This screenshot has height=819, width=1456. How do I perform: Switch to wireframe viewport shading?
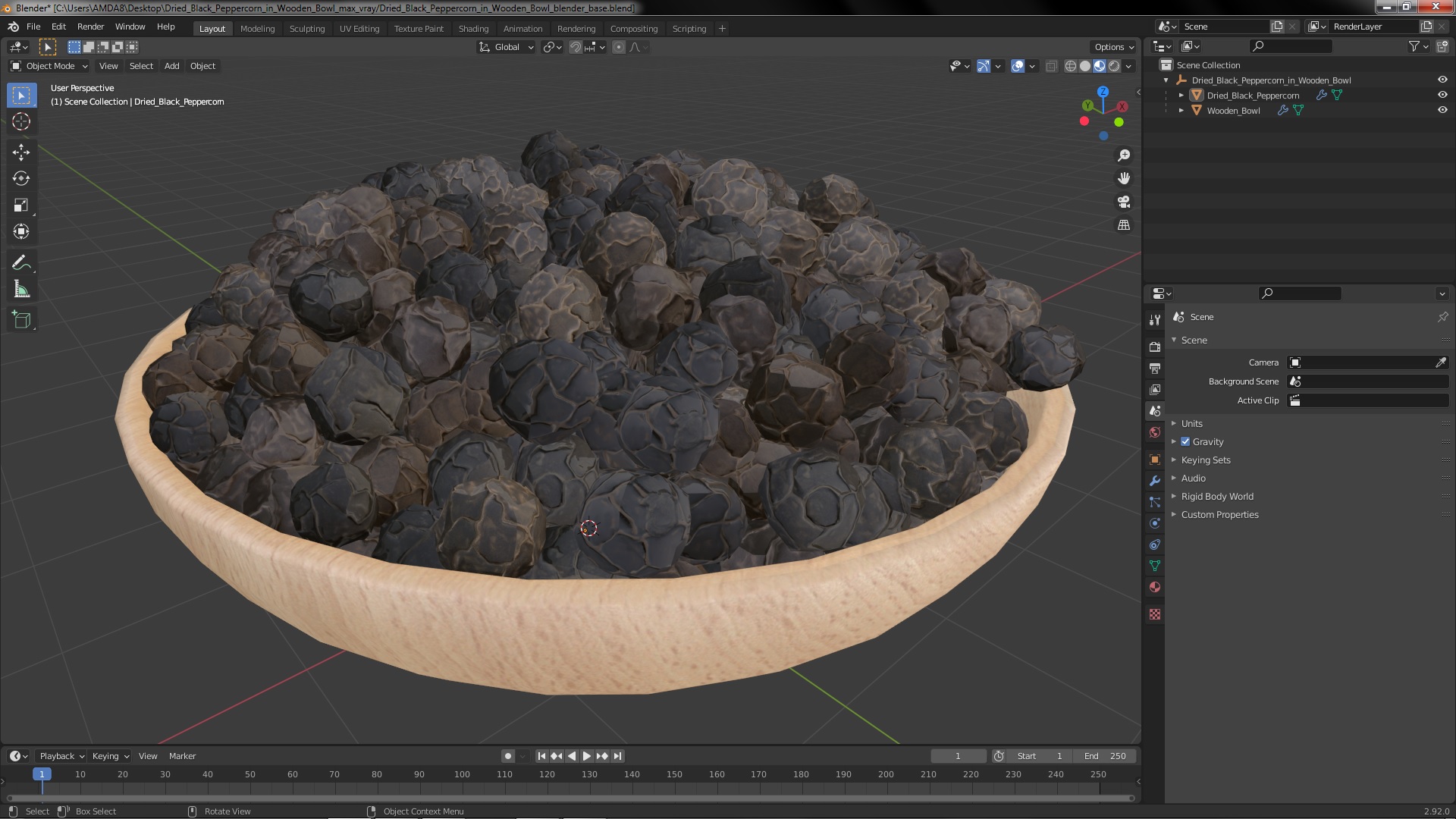coord(1071,67)
